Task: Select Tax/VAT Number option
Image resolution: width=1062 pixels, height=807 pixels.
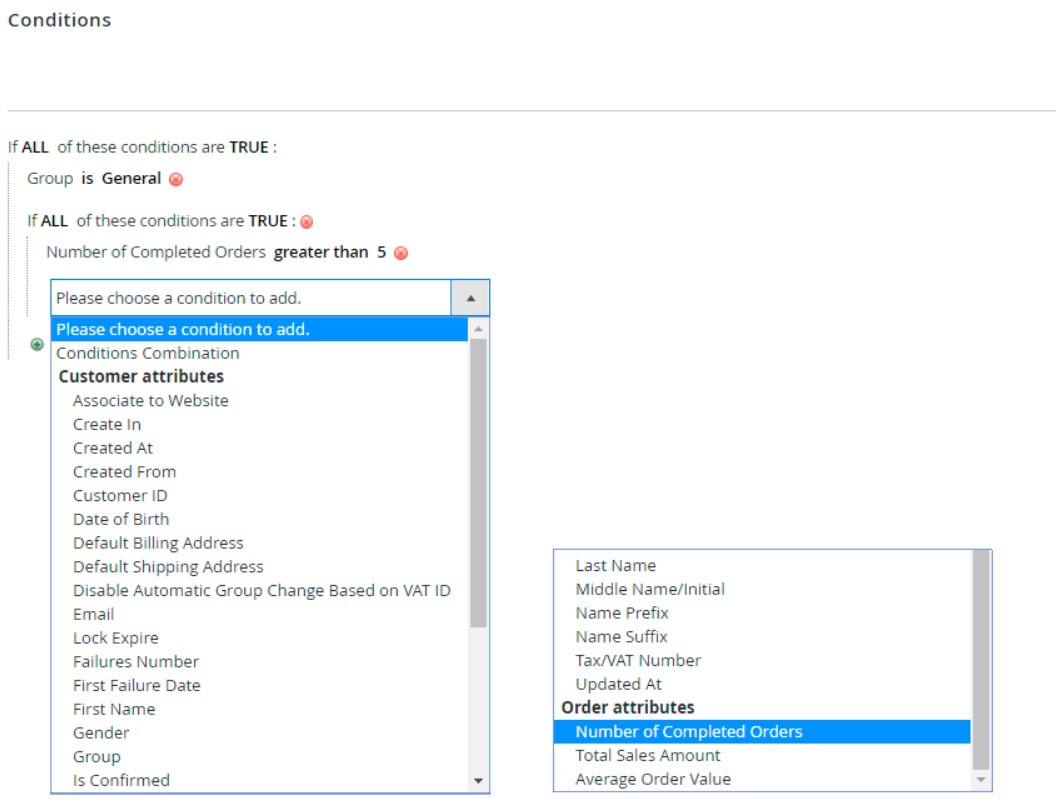Action: 637,660
